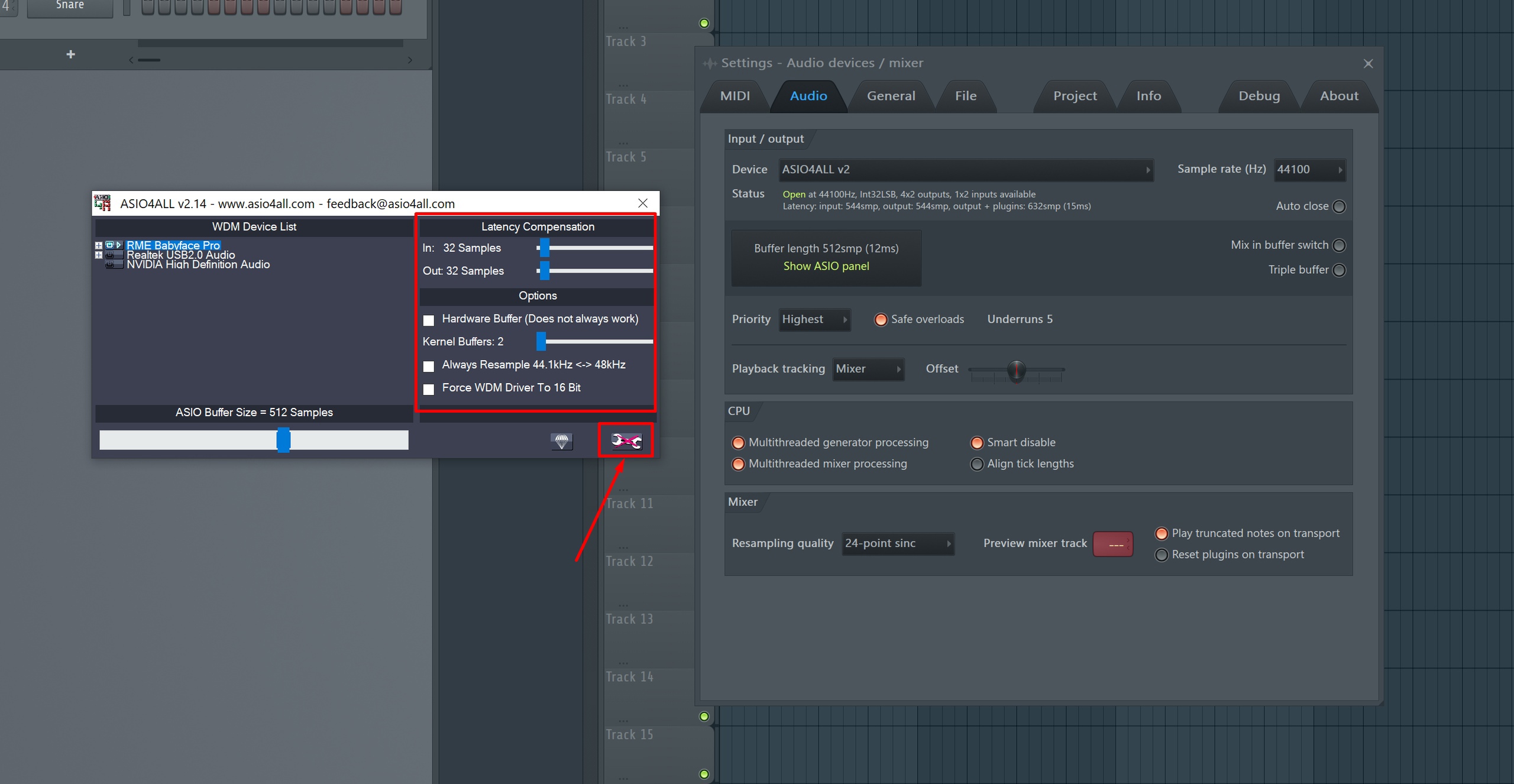Close the ASIO4ALL control panel

click(643, 203)
